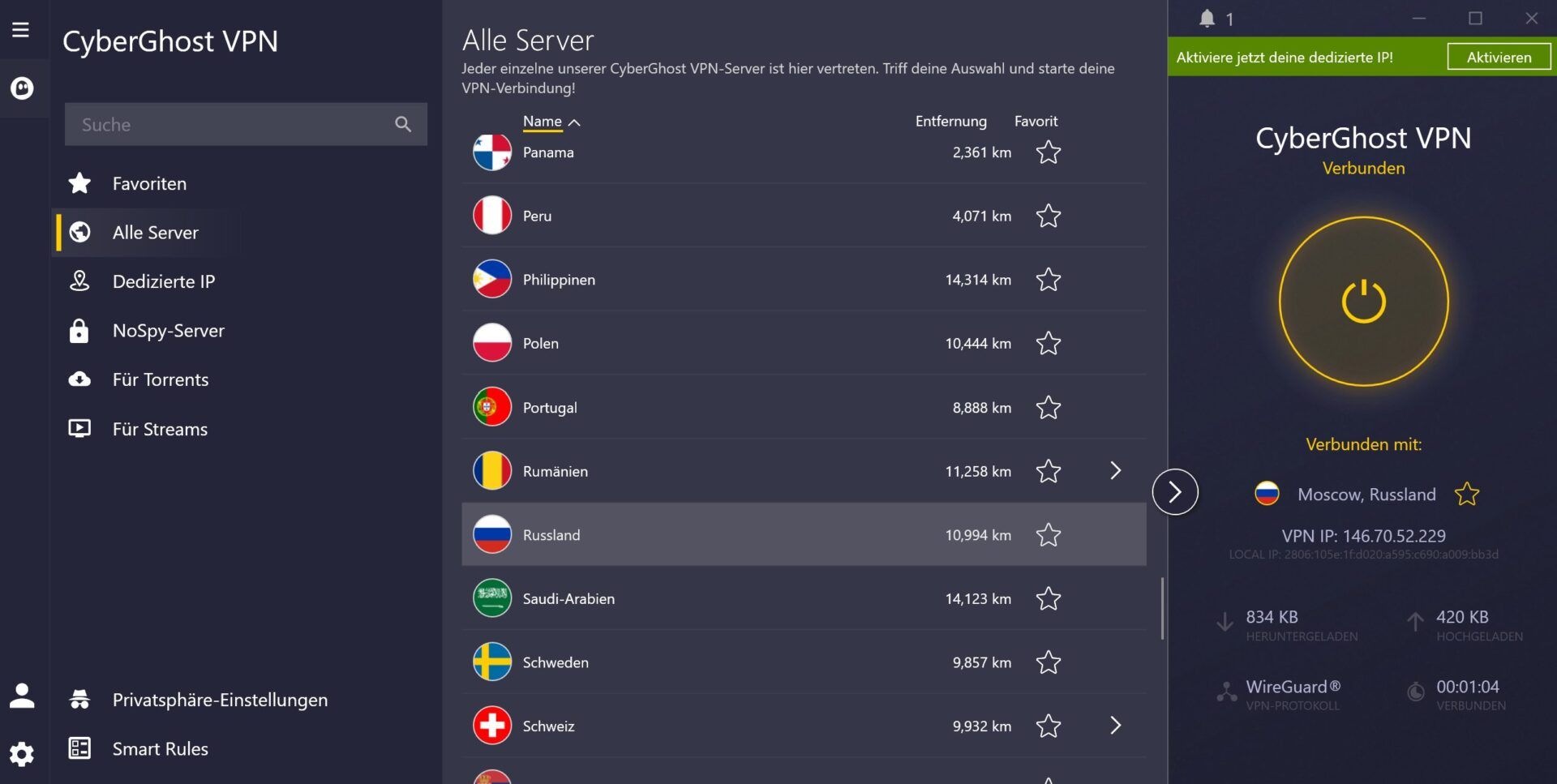Screen dimensions: 1557x784
Task: Click the upload arrow icon beside 420 KB
Action: (x=1415, y=622)
